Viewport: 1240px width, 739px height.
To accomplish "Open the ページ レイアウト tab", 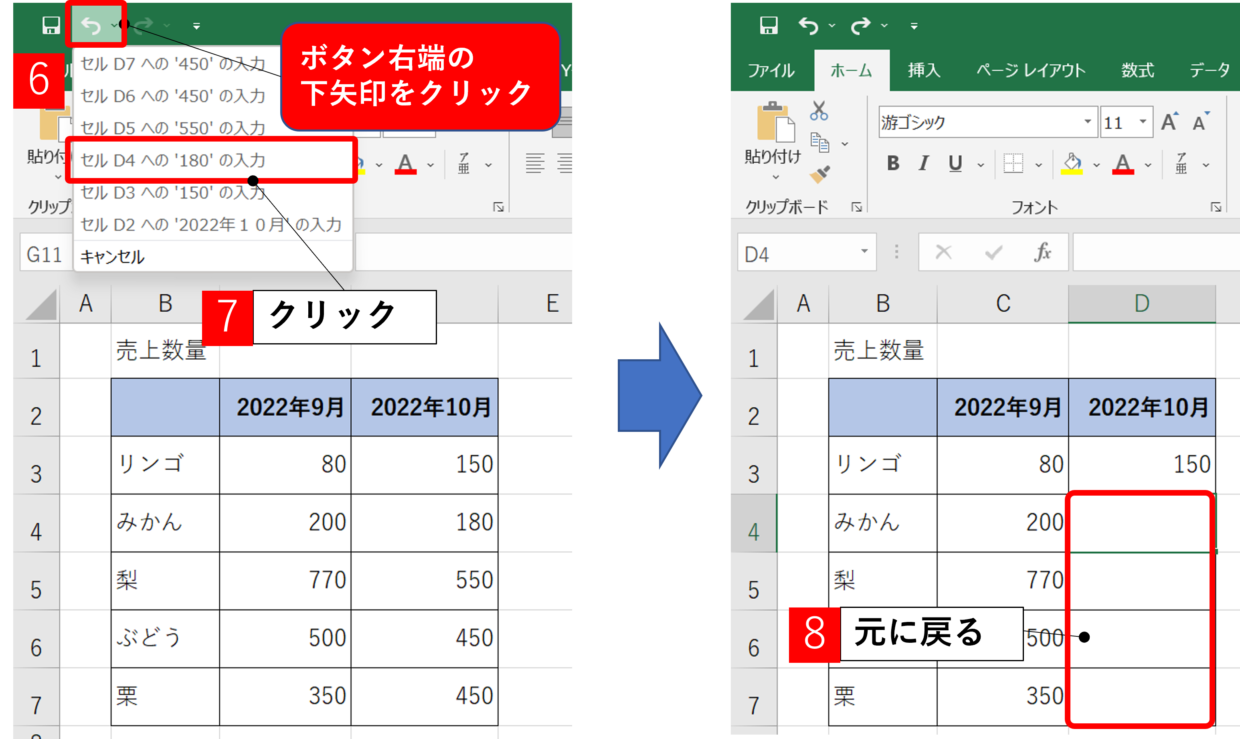I will click(x=1030, y=70).
